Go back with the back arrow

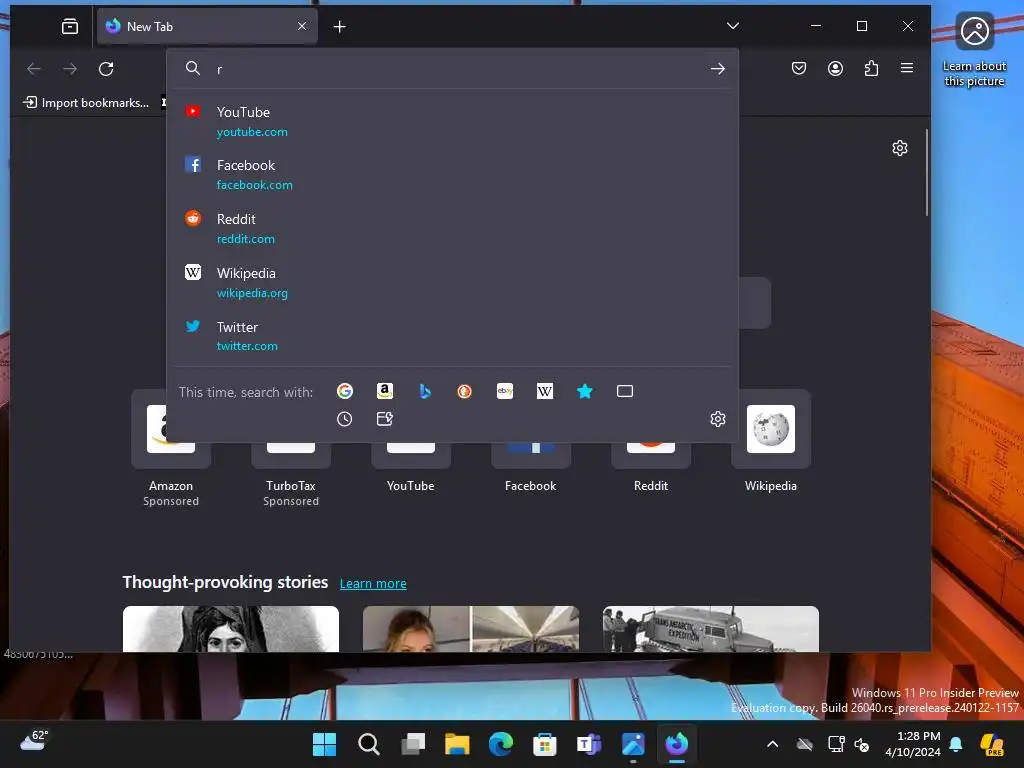tap(34, 69)
